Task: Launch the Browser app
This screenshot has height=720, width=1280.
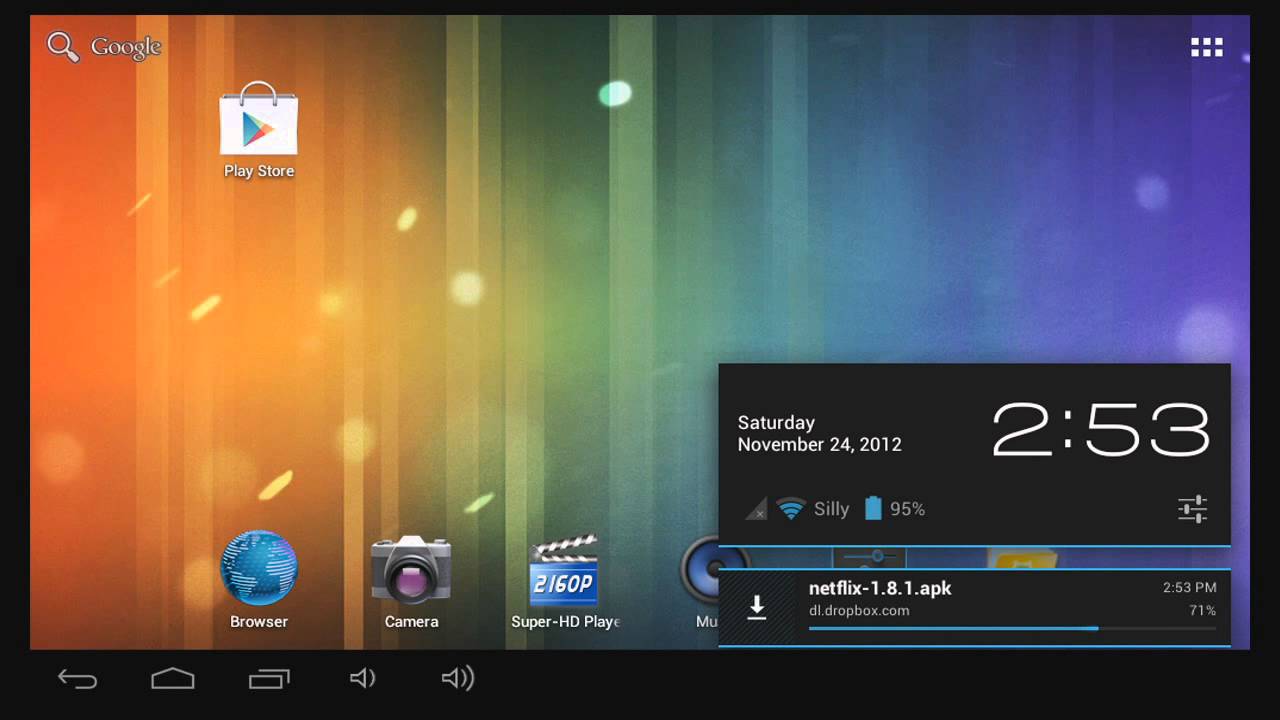Action: click(259, 580)
